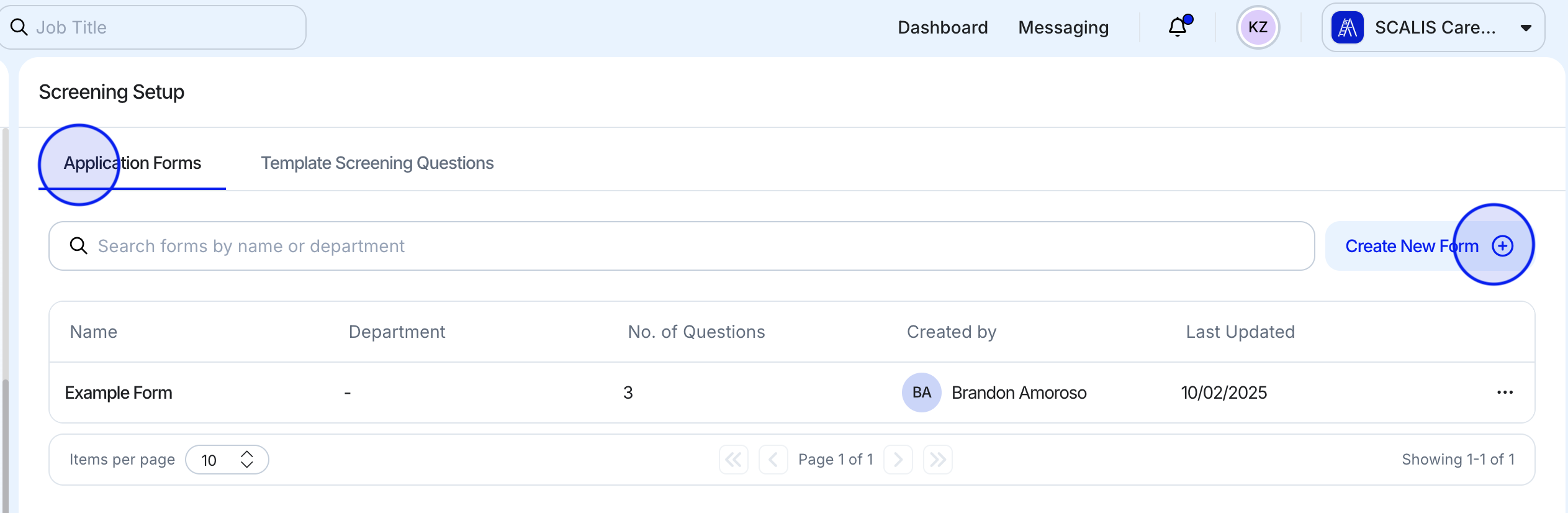
Task: Open the notification bell
Action: point(1177,27)
